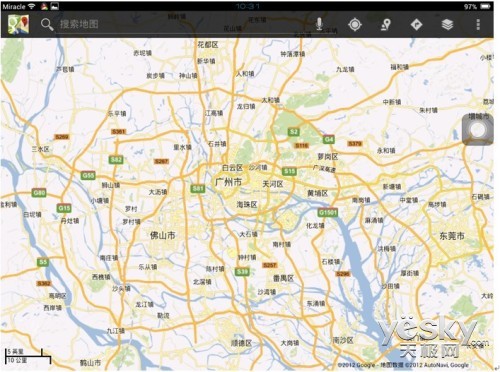Tap the Wi-Fi status icon
Image resolution: width=500 pixels, height=372 pixels.
pos(31,6)
